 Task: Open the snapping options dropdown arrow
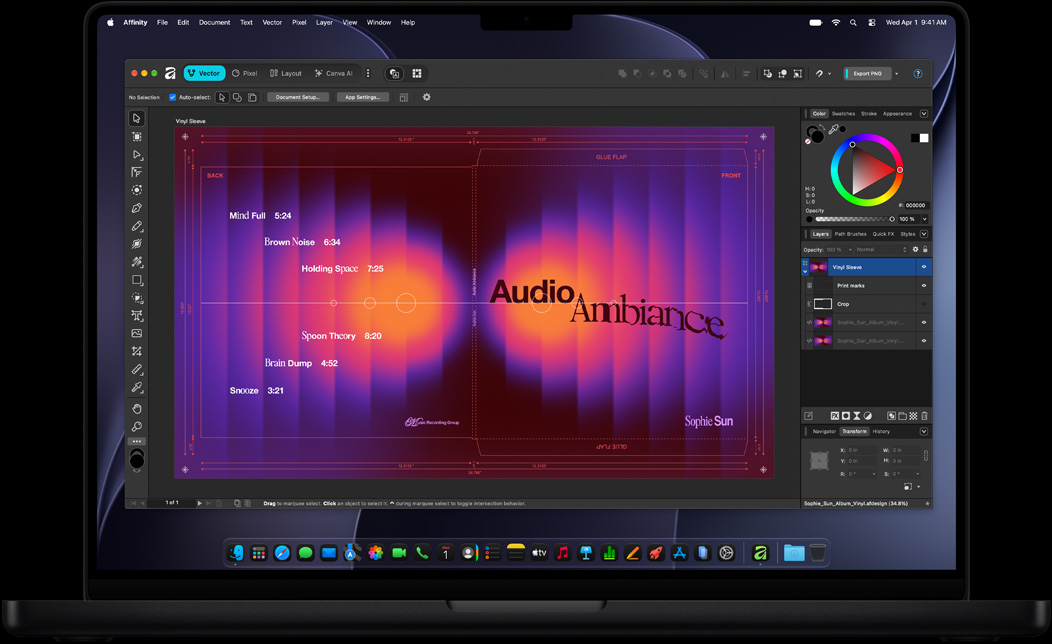pos(829,74)
